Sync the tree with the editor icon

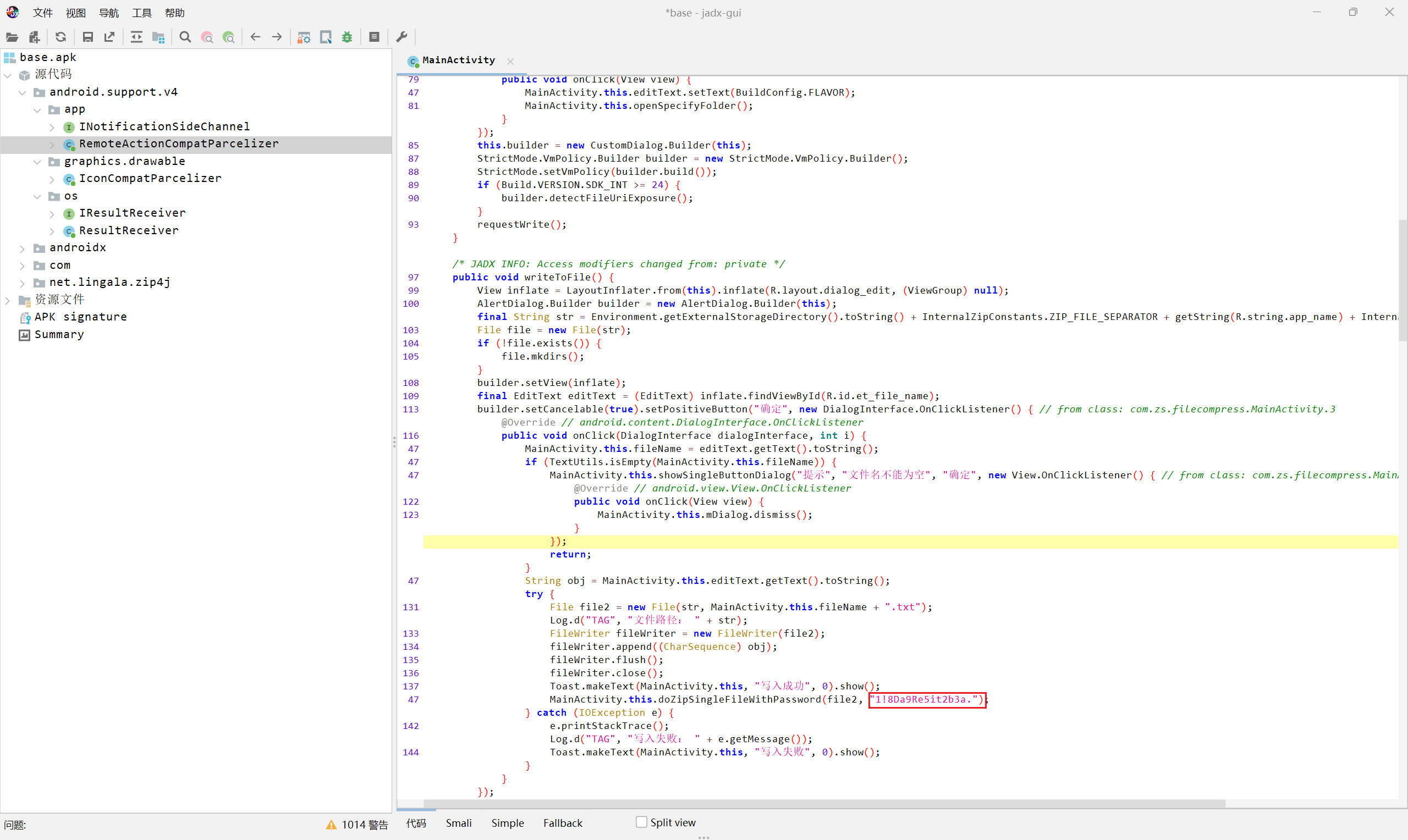(136, 37)
